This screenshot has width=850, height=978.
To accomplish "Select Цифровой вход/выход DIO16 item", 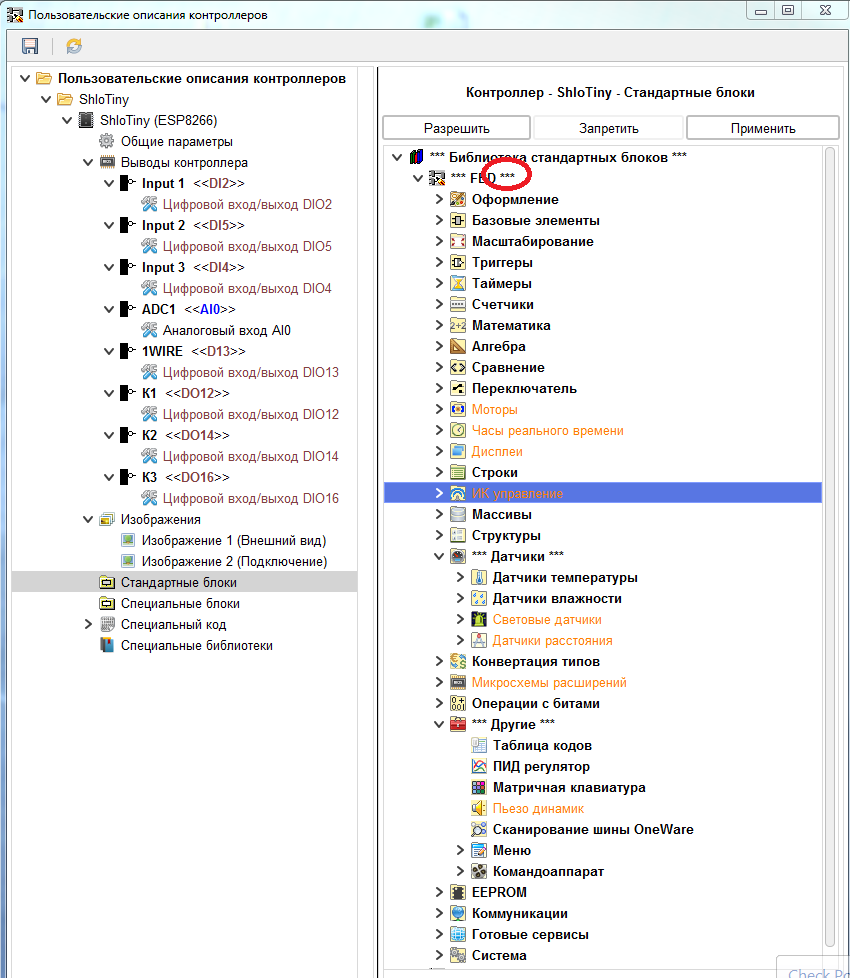I will point(251,498).
